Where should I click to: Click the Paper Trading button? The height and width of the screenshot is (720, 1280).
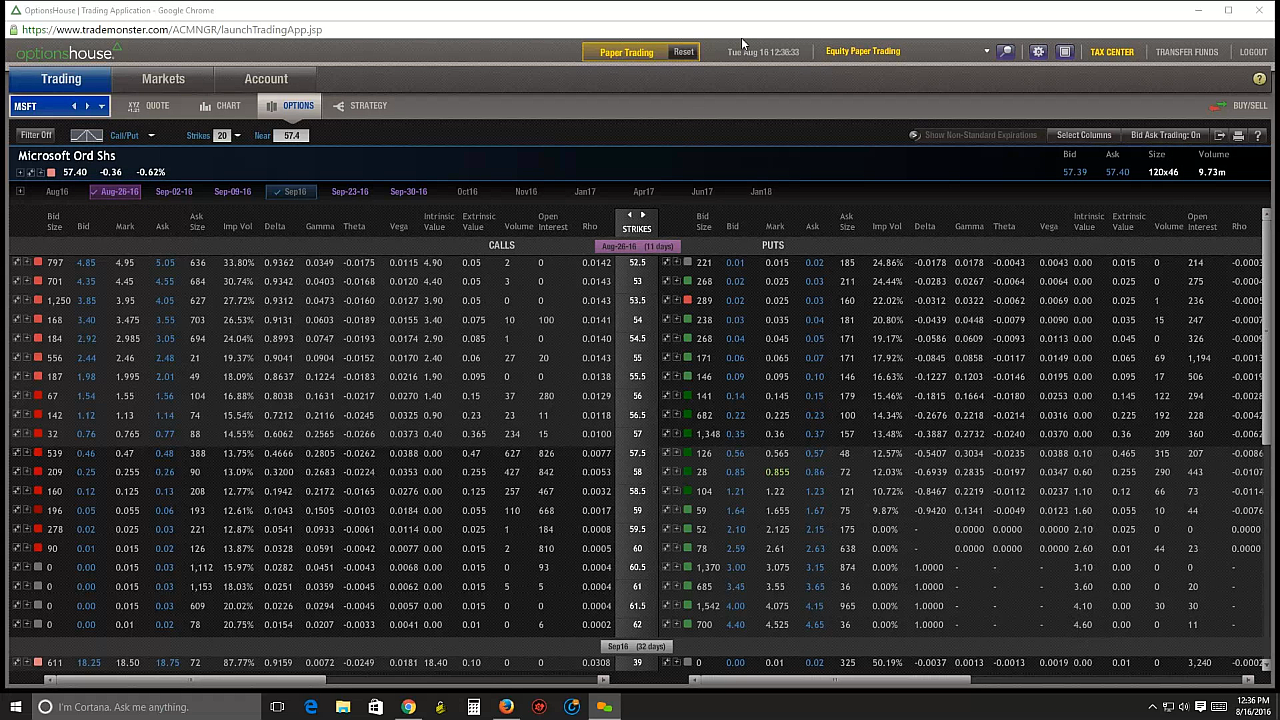click(626, 52)
